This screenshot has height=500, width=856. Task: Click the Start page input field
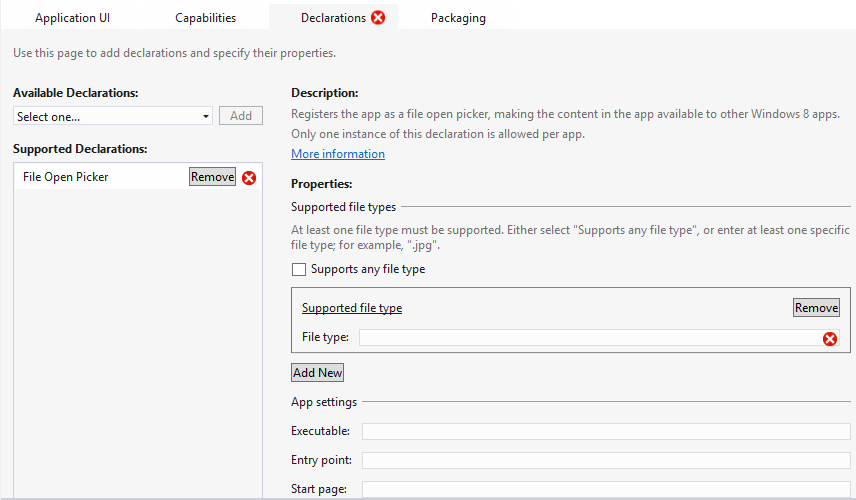coord(605,489)
